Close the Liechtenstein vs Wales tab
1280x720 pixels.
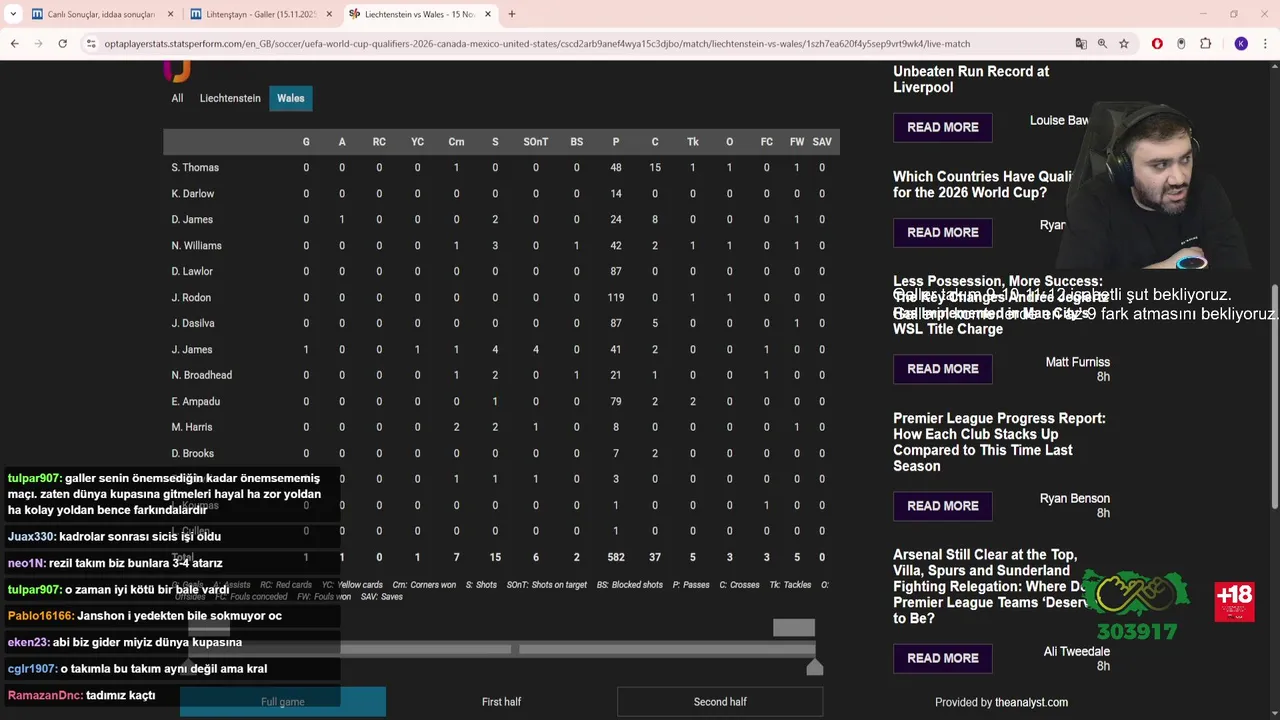click(488, 14)
